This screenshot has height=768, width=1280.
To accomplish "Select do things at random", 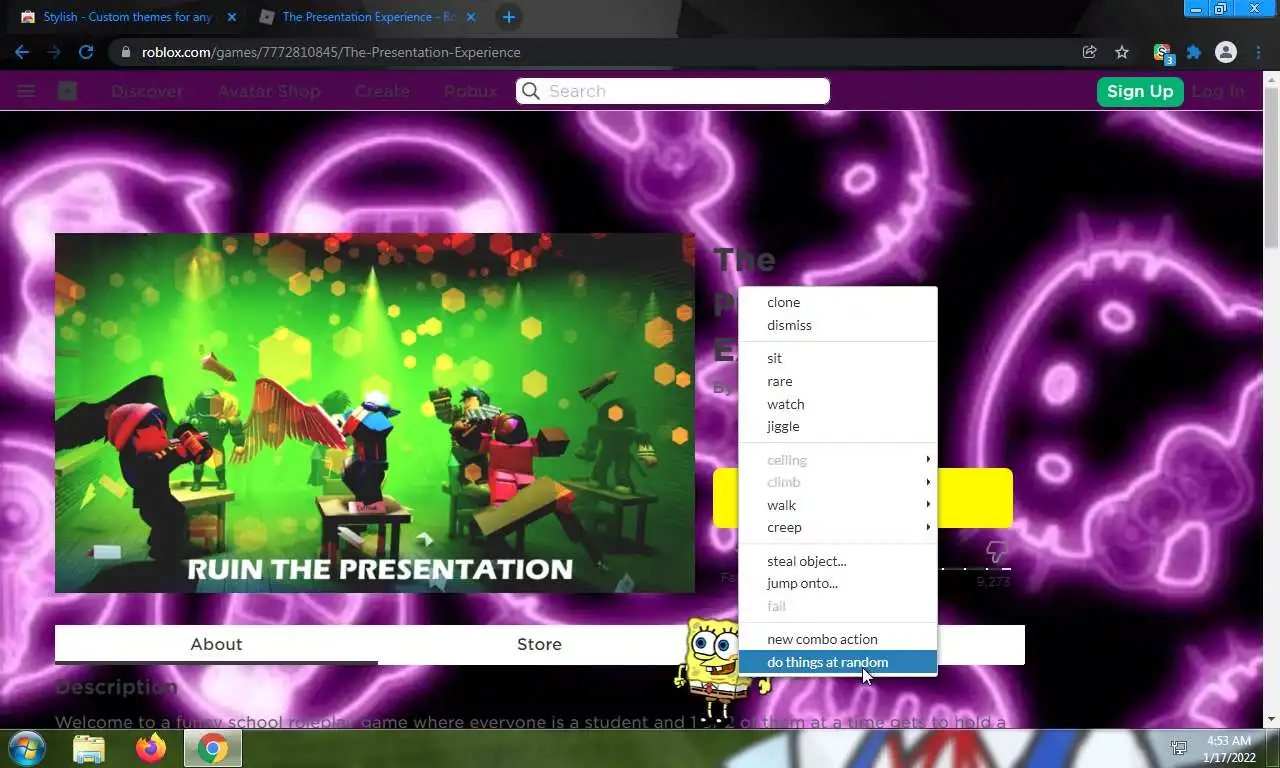I will point(837,662).
